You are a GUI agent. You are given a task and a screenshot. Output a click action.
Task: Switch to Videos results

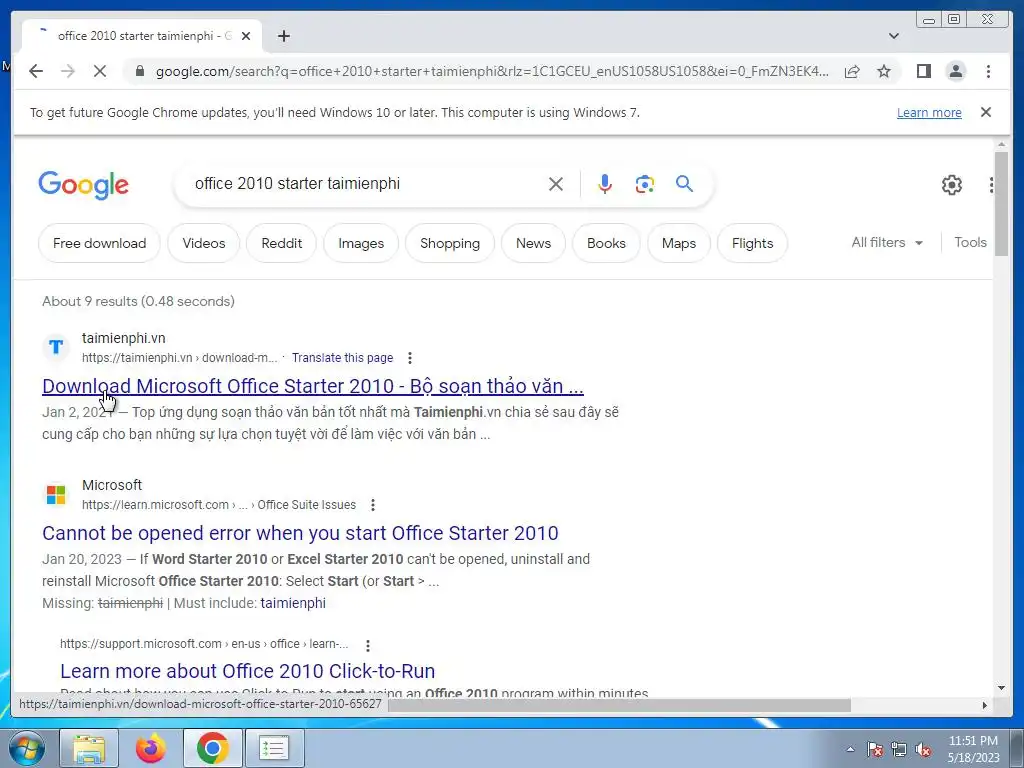pos(204,243)
